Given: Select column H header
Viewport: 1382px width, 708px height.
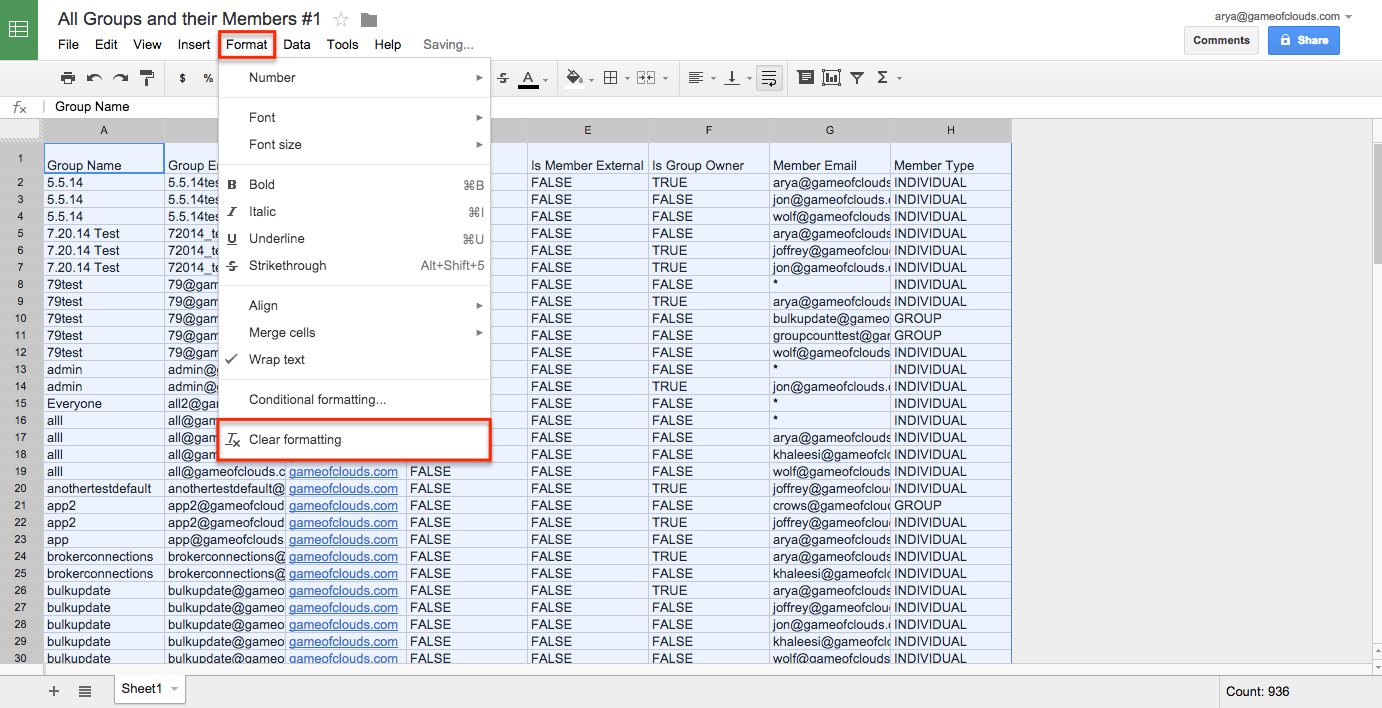Looking at the screenshot, I should 951,130.
